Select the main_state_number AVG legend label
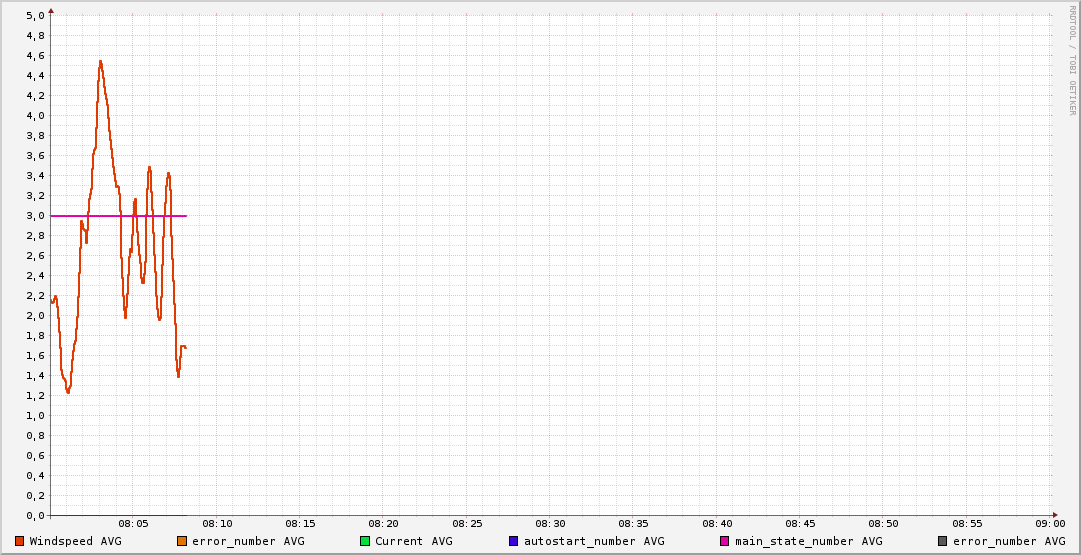This screenshot has width=1081, height=555. (x=808, y=541)
